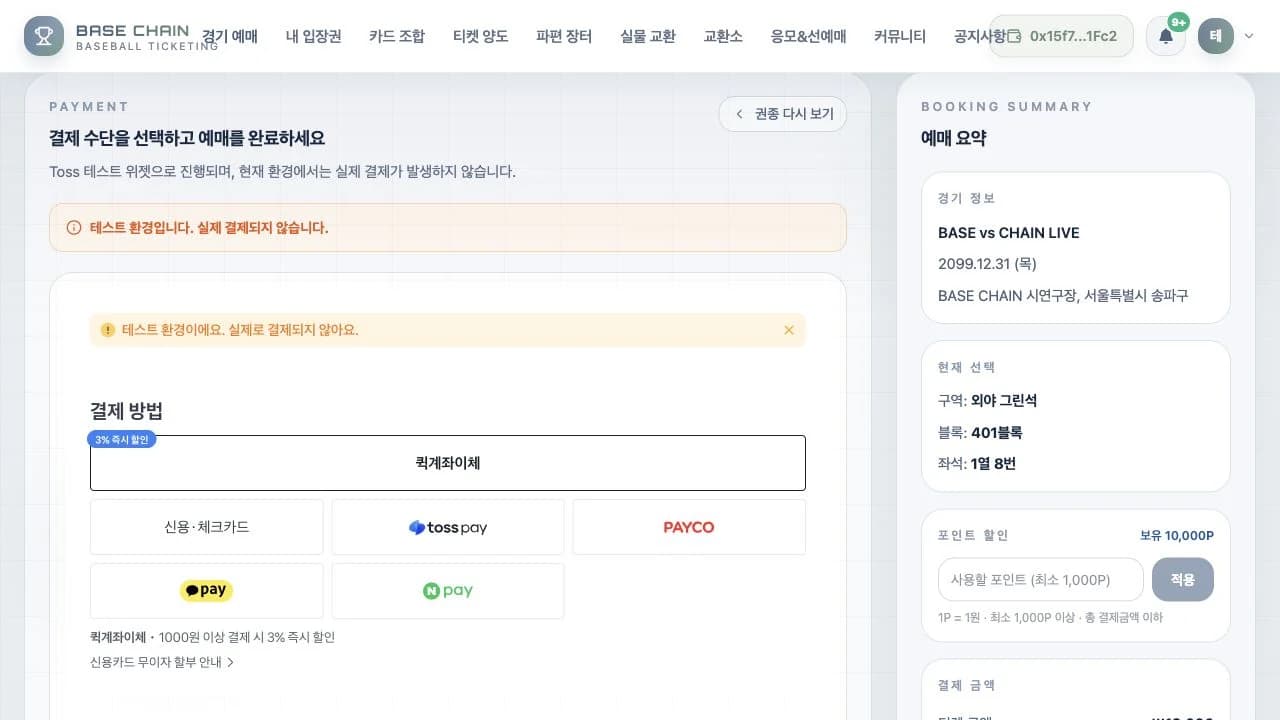Click the warning icon in yellow notice

point(108,330)
